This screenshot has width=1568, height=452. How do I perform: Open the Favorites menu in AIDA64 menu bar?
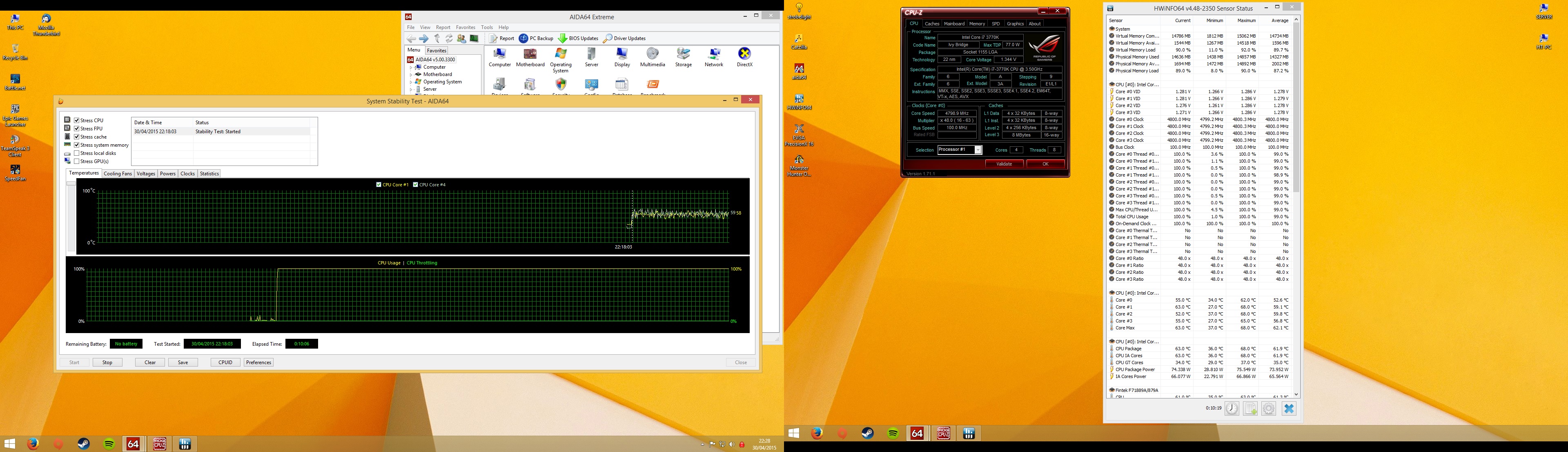(x=465, y=27)
